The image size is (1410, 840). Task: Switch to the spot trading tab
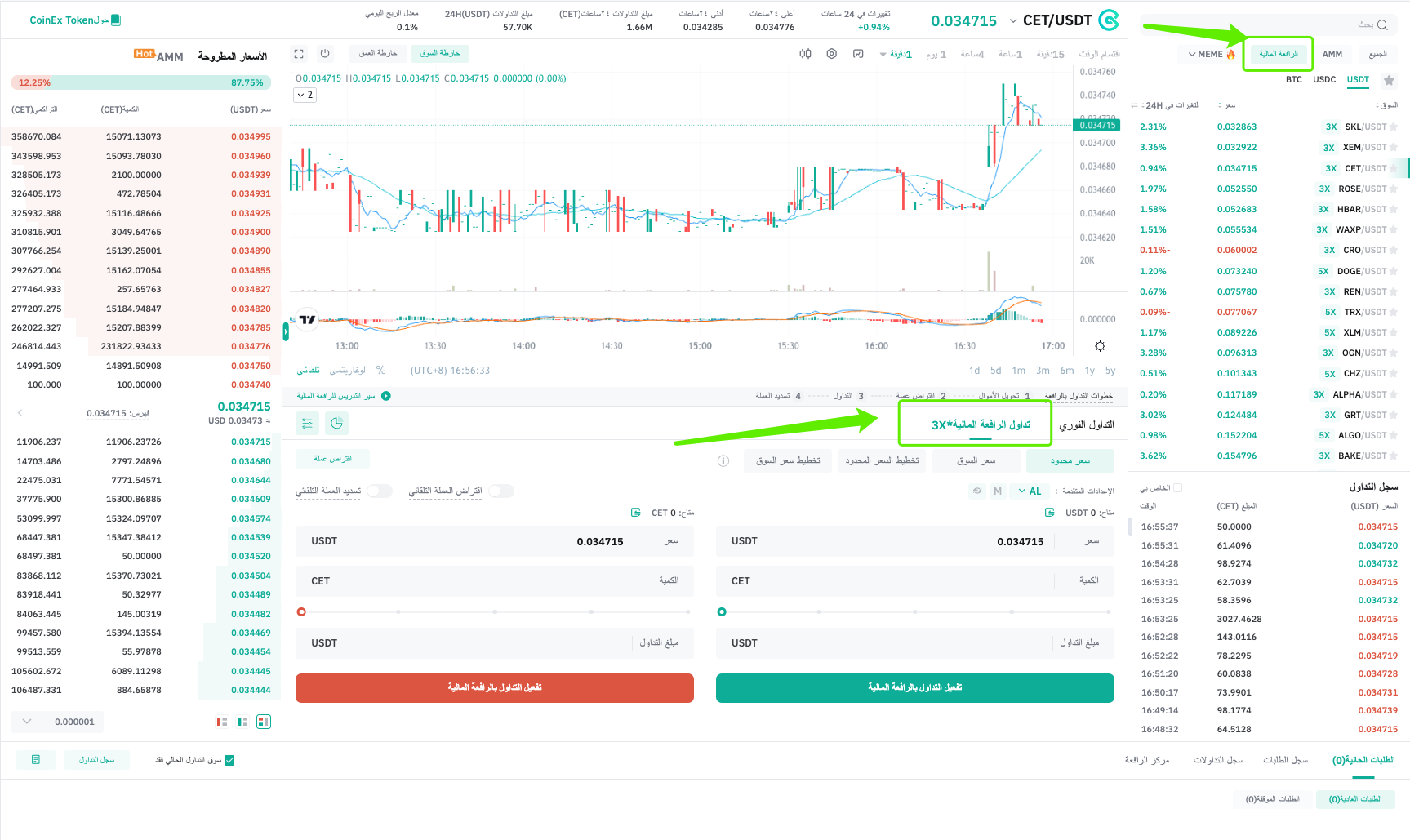point(1086,424)
